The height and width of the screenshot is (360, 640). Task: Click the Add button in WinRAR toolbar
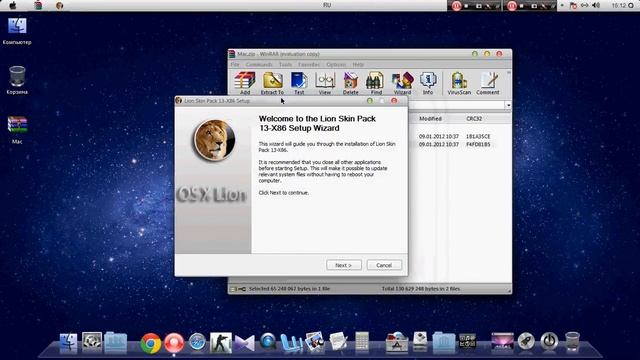[x=245, y=83]
